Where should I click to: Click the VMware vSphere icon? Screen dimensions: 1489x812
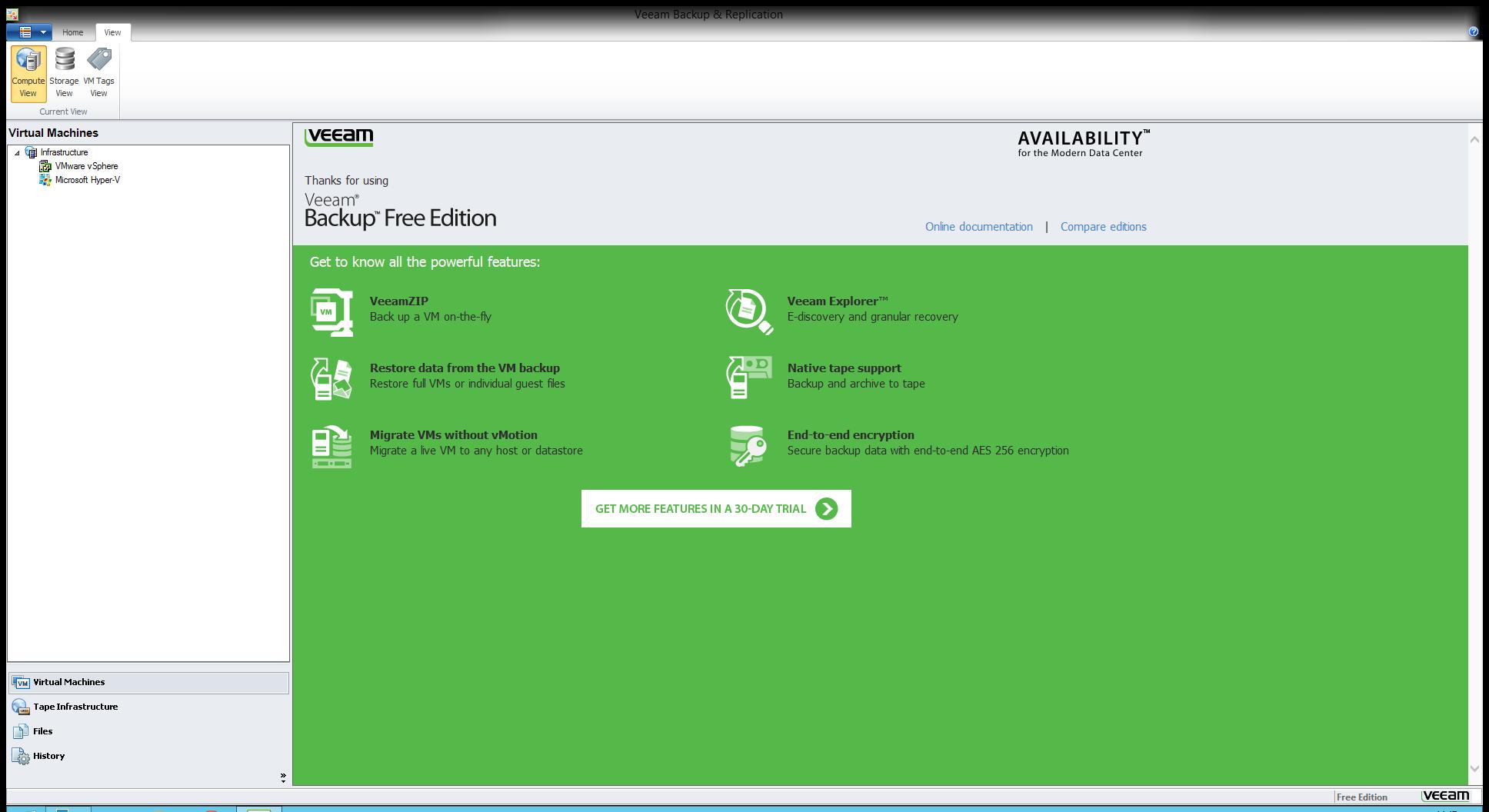pos(45,166)
